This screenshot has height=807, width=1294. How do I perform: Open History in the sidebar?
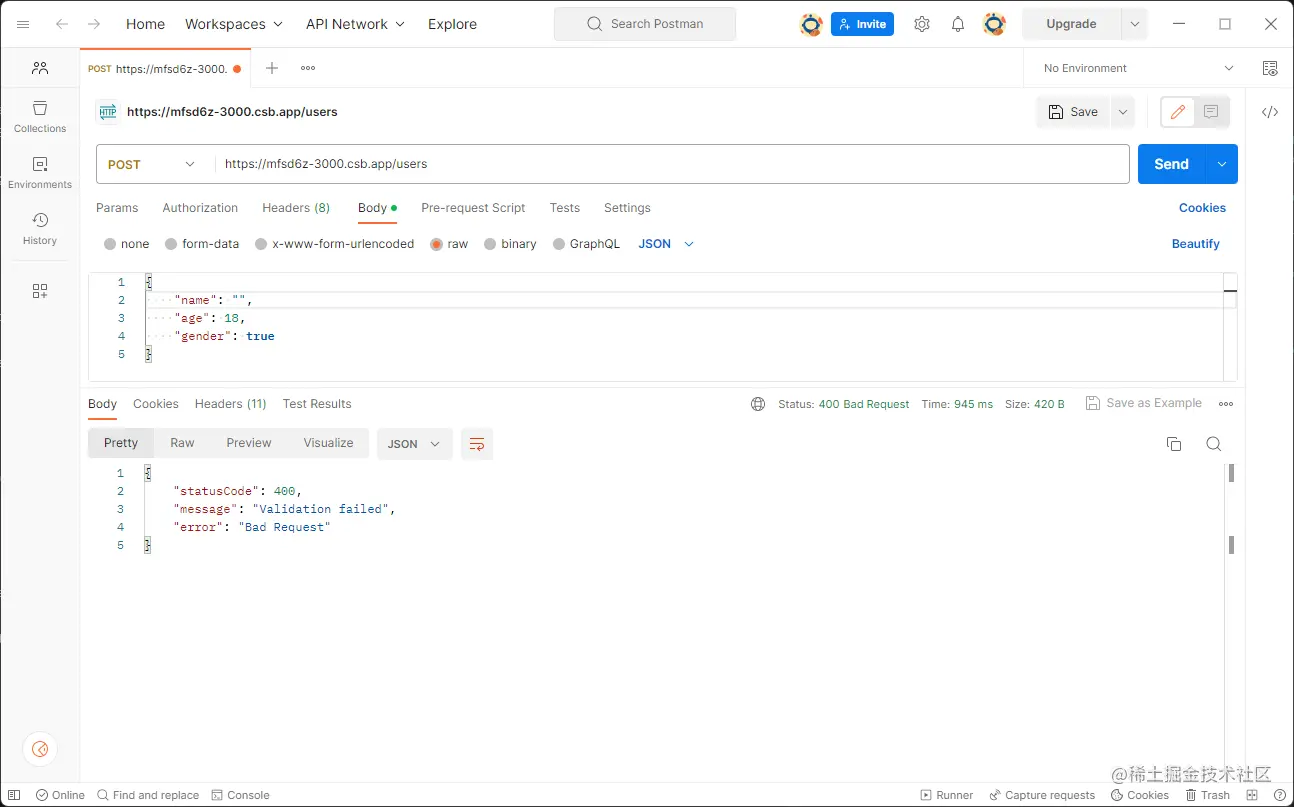coord(40,228)
